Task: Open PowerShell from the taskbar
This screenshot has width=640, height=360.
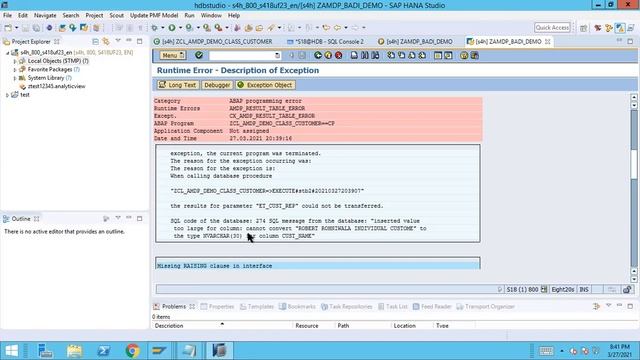Action: pos(103,351)
